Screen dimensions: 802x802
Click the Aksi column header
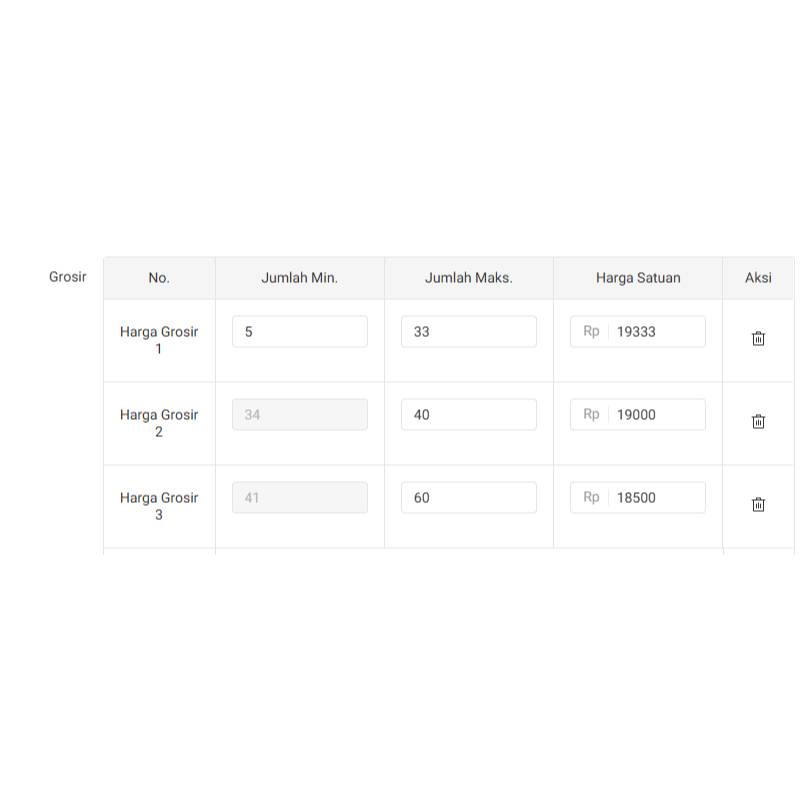click(758, 278)
